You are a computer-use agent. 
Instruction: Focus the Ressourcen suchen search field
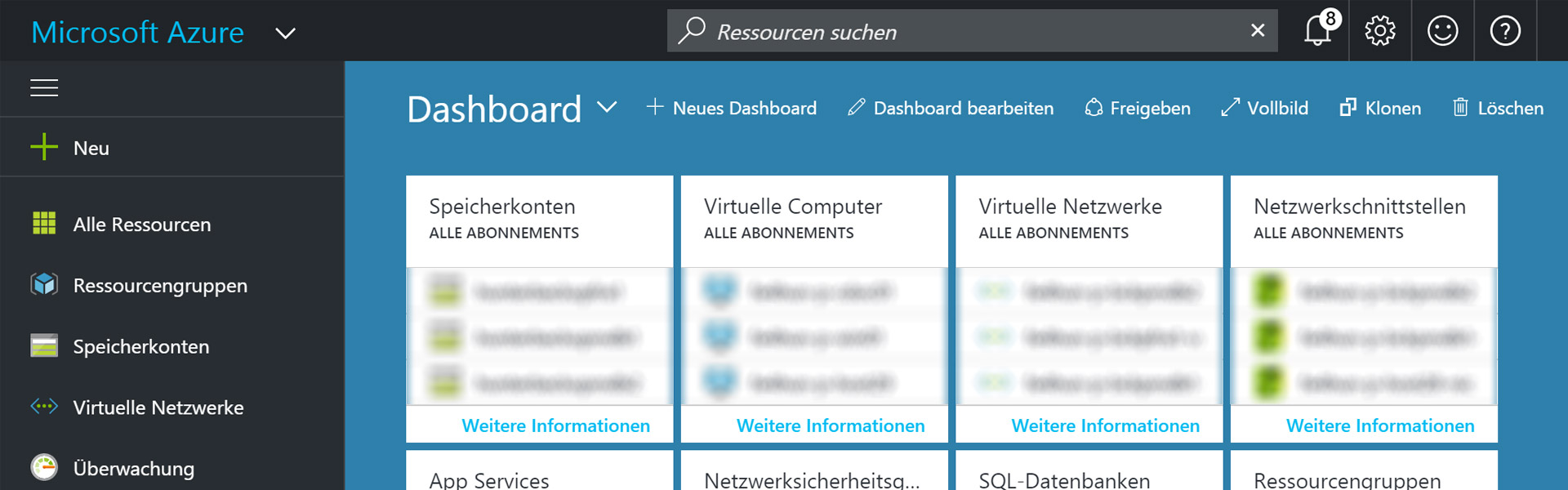(x=972, y=31)
